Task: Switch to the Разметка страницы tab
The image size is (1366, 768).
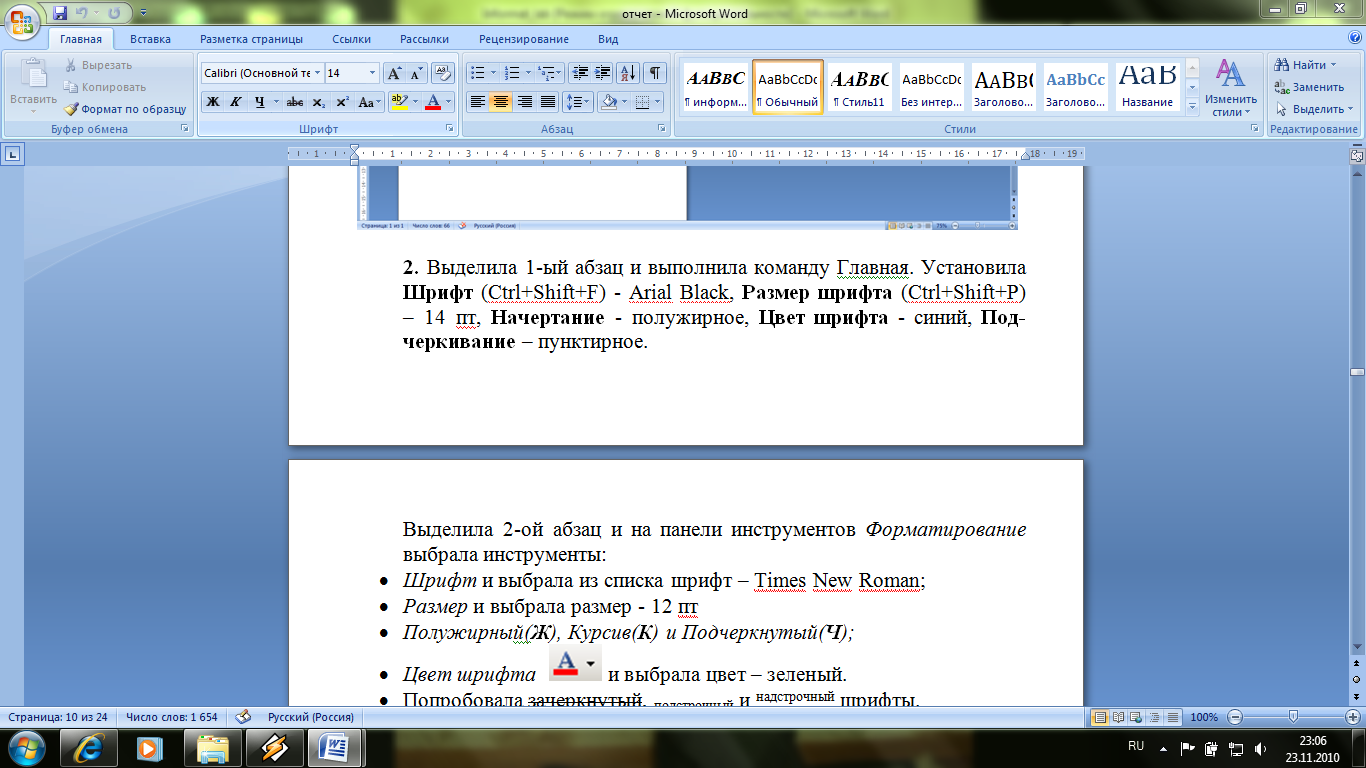Action: point(251,39)
